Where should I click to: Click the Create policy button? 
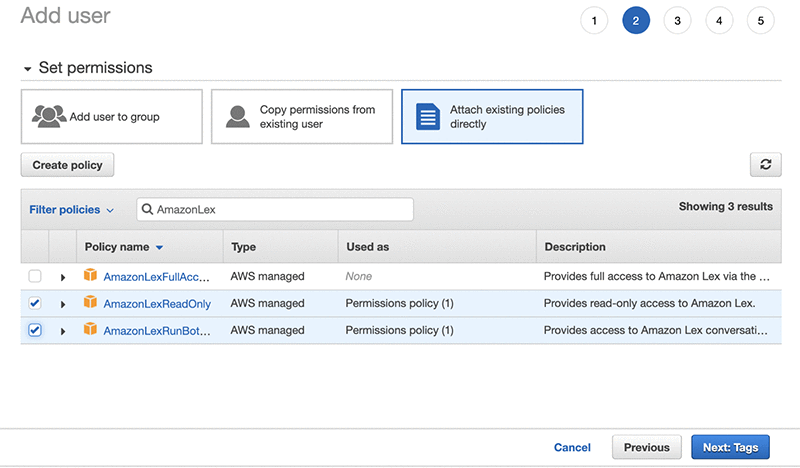pos(68,165)
